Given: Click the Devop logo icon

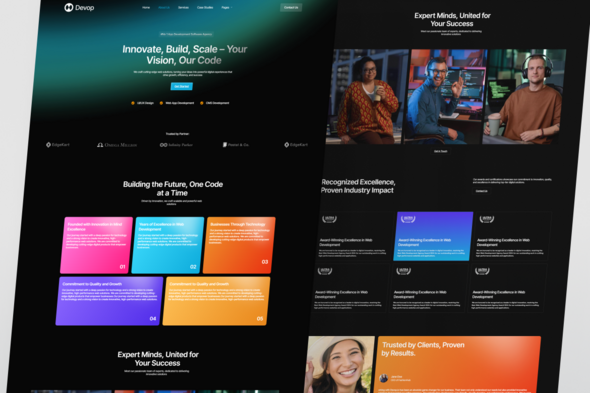Looking at the screenshot, I should click(x=68, y=8).
